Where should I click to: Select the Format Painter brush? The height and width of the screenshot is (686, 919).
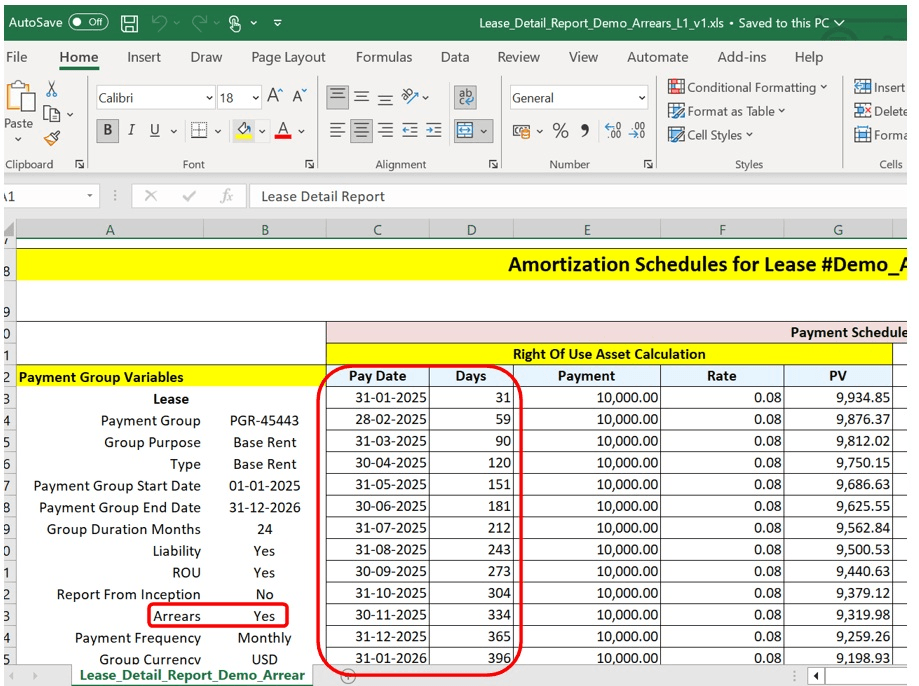point(52,138)
